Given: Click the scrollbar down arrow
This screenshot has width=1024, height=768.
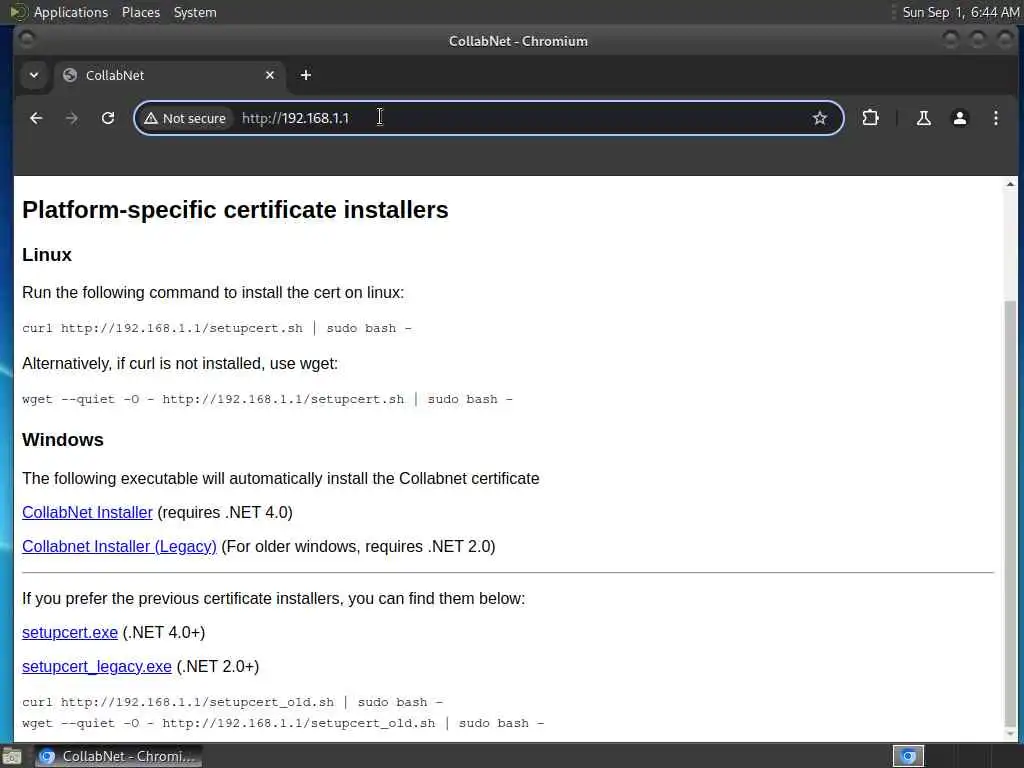Looking at the screenshot, I should (1010, 734).
